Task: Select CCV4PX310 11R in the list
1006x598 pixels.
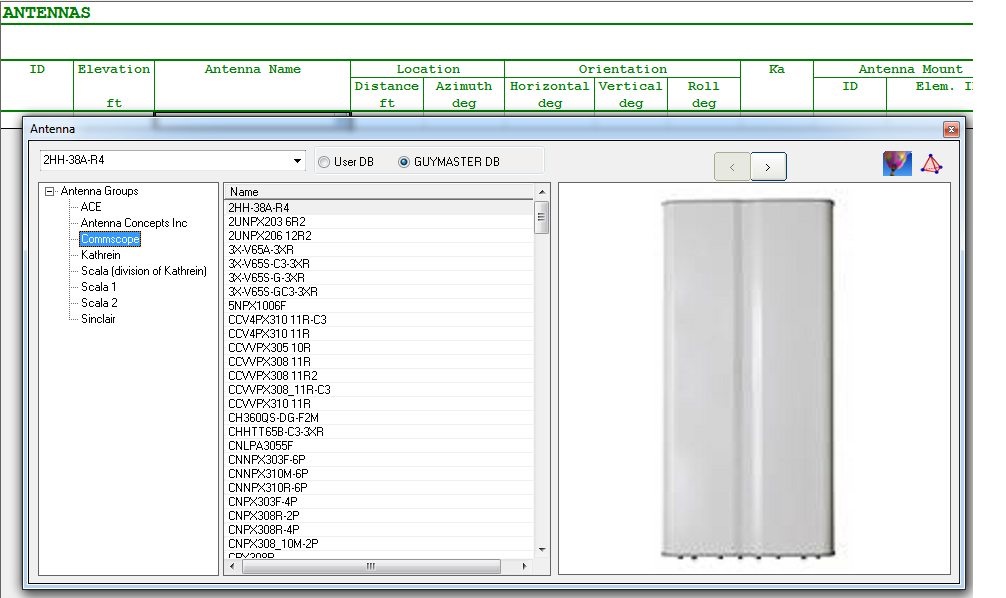Action: [x=379, y=334]
